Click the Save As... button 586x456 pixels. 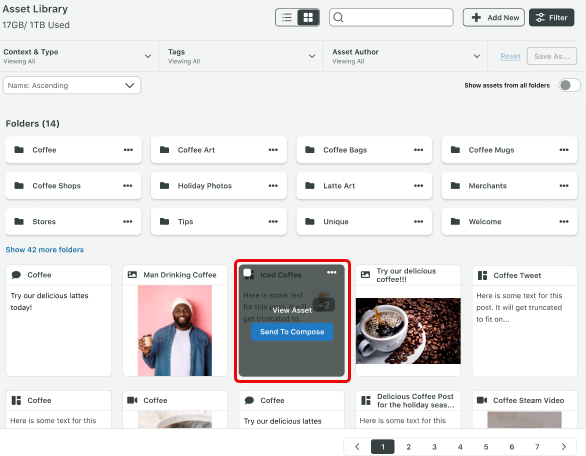[x=552, y=56]
